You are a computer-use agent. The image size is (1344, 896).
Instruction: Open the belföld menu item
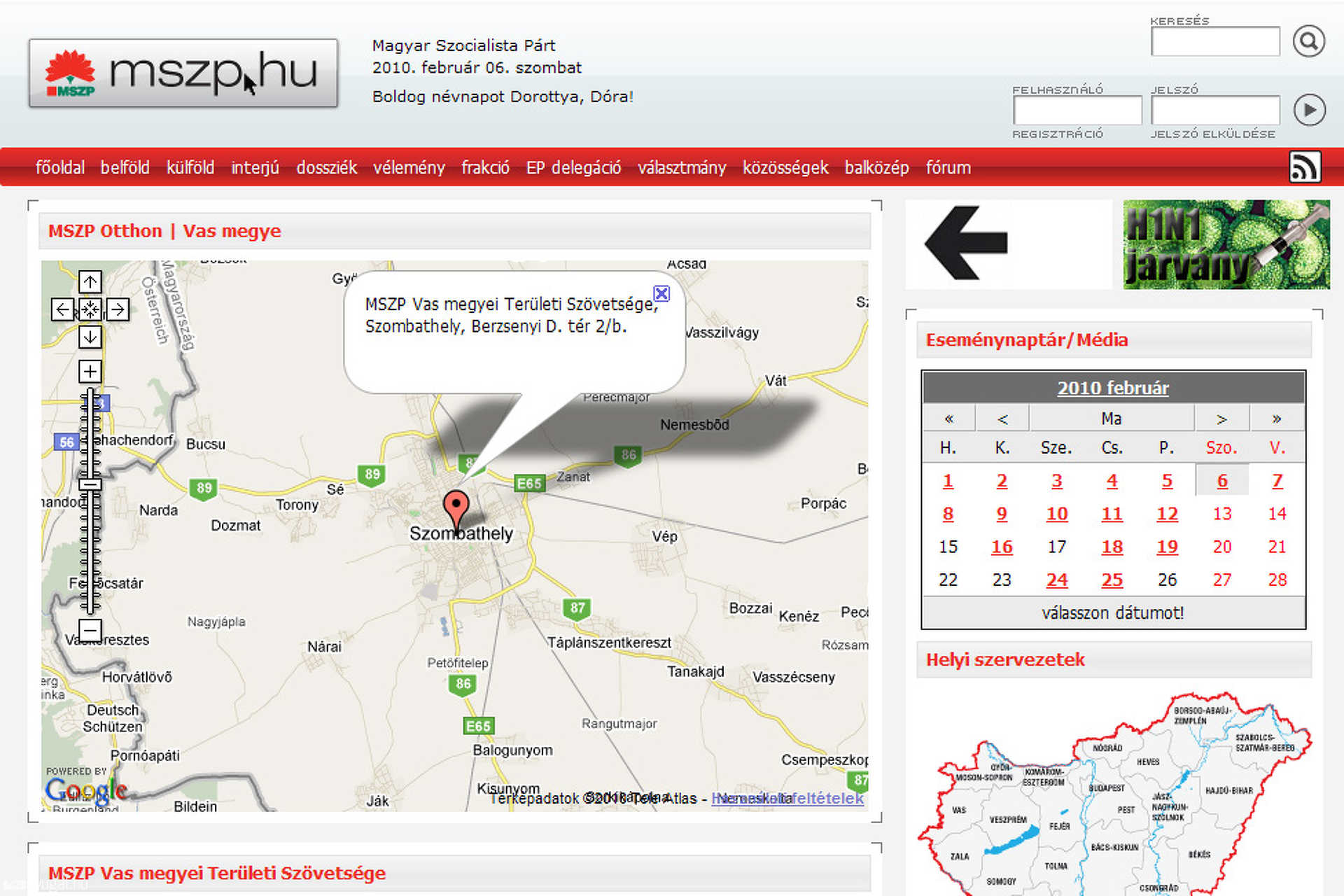[x=125, y=168]
